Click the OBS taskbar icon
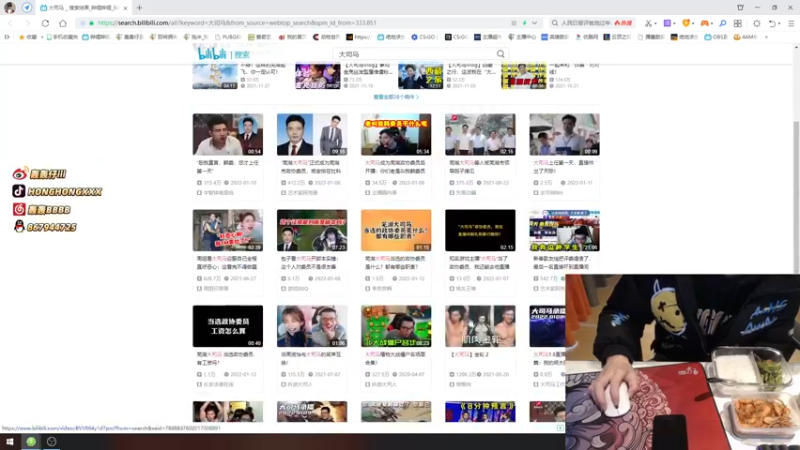Image resolution: width=800 pixels, height=450 pixels. point(52,442)
